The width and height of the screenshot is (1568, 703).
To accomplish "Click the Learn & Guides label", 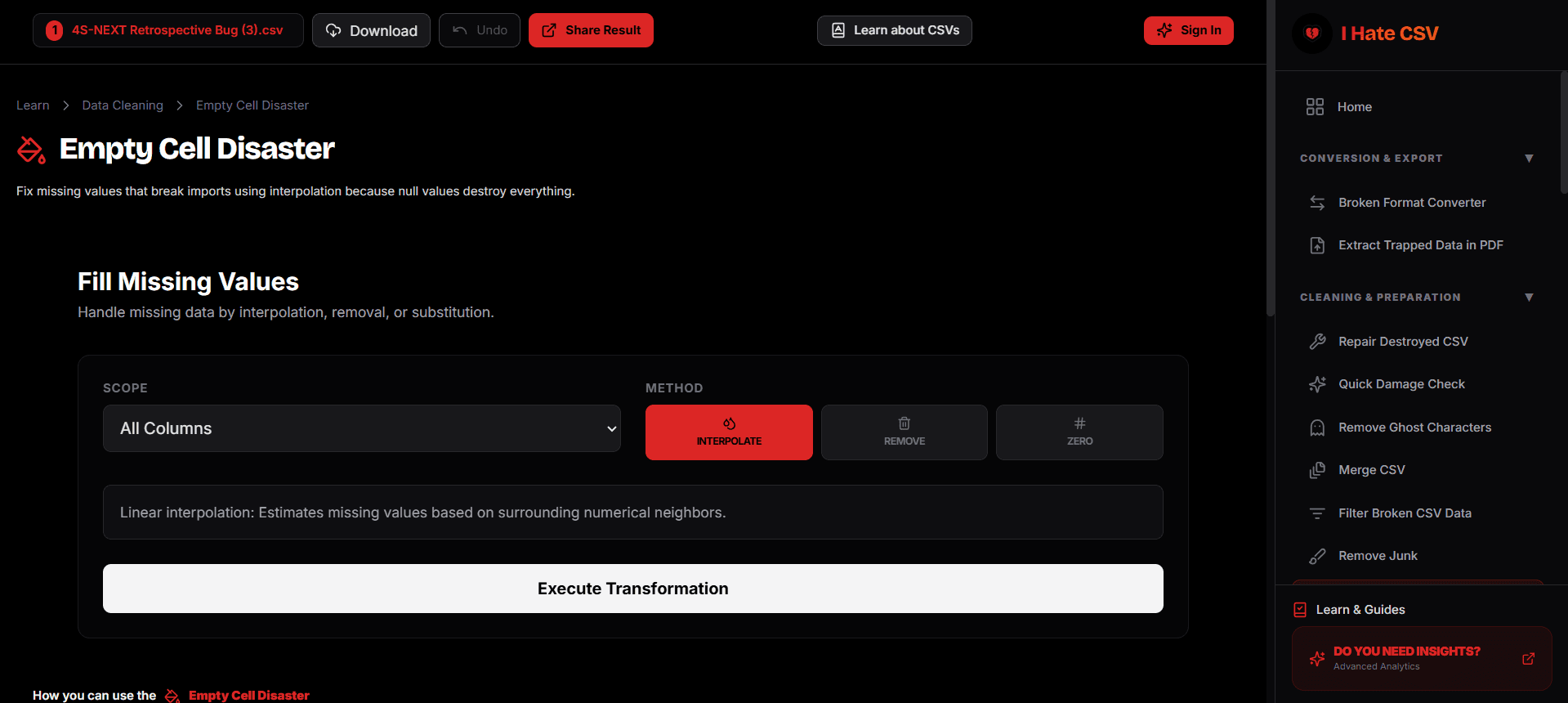I will pyautogui.click(x=1360, y=610).
